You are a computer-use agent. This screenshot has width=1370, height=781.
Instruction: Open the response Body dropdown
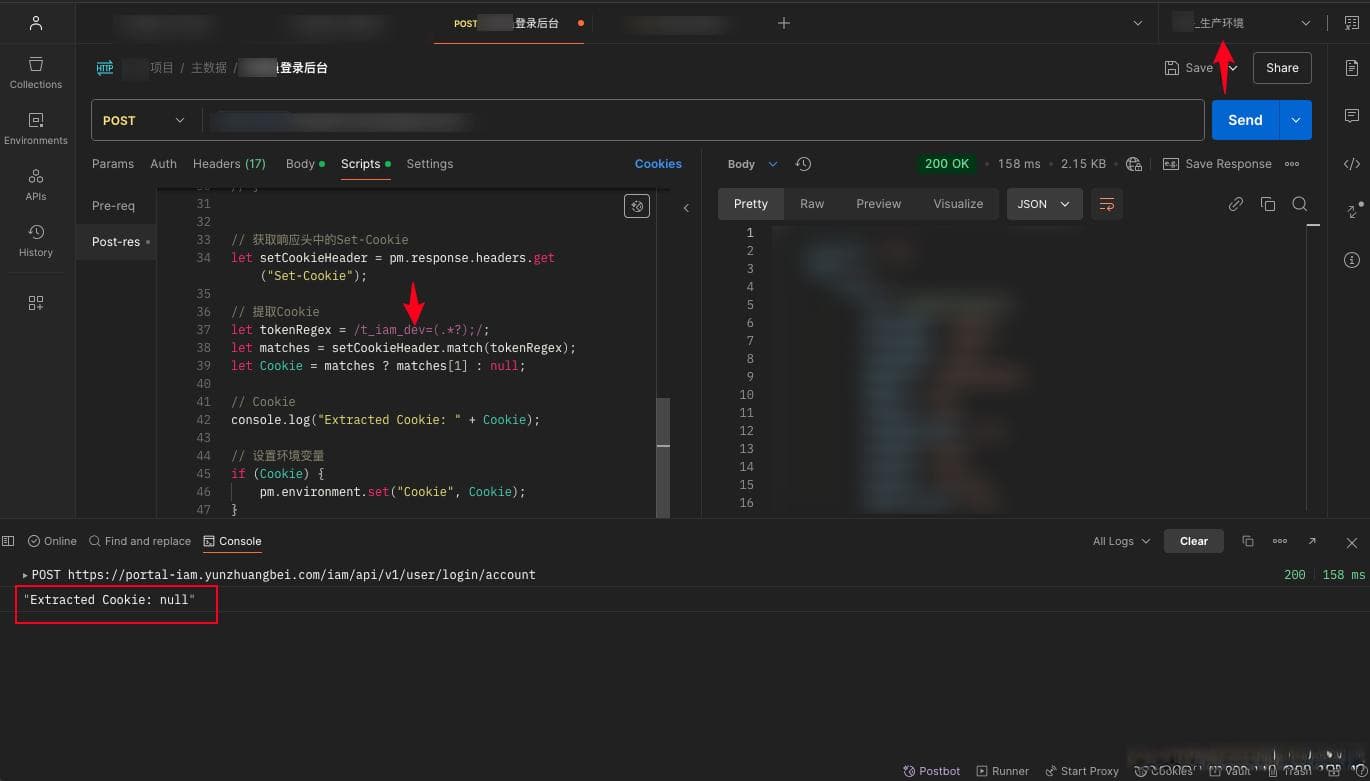pyautogui.click(x=752, y=164)
